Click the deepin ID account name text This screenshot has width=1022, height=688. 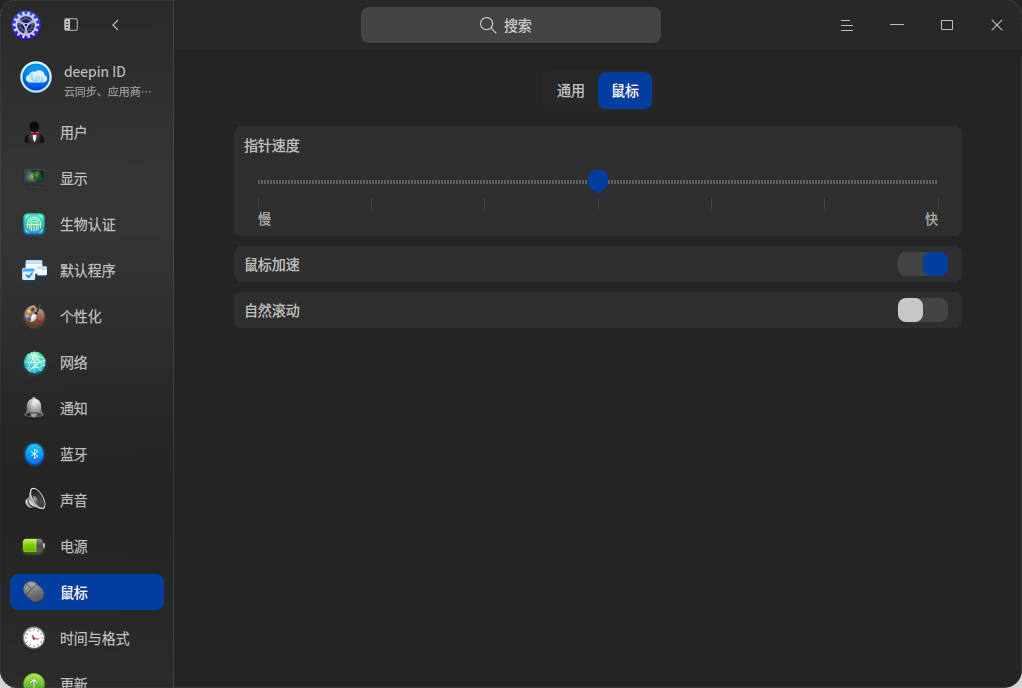click(x=95, y=72)
